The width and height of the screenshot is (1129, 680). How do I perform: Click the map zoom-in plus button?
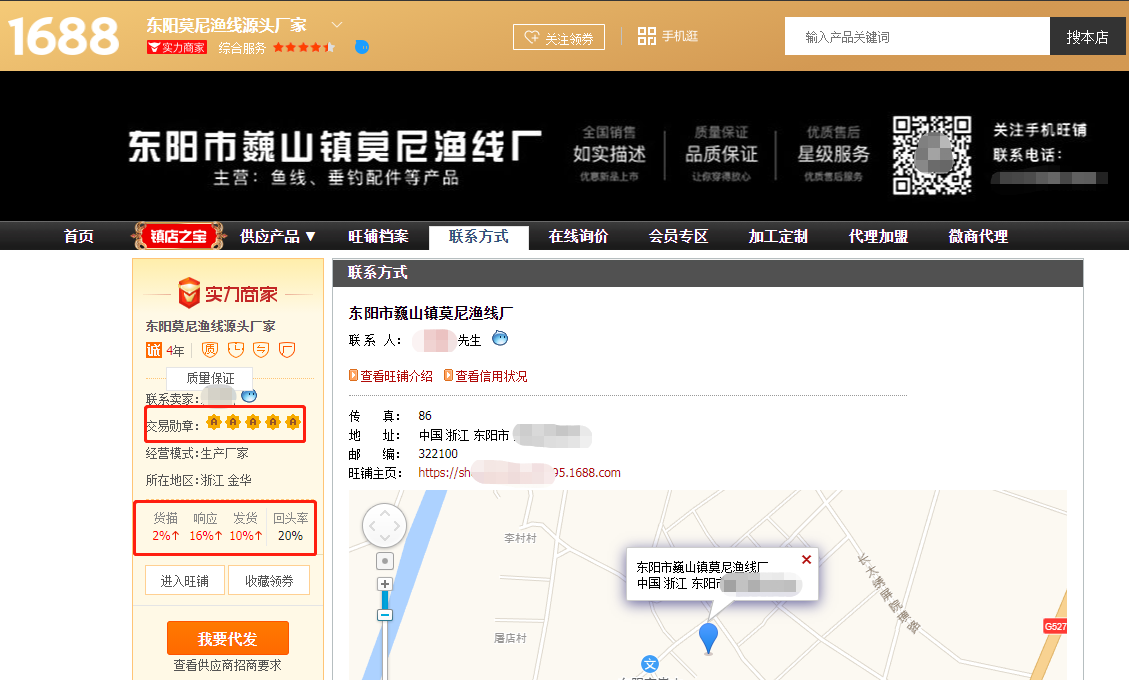(x=385, y=584)
